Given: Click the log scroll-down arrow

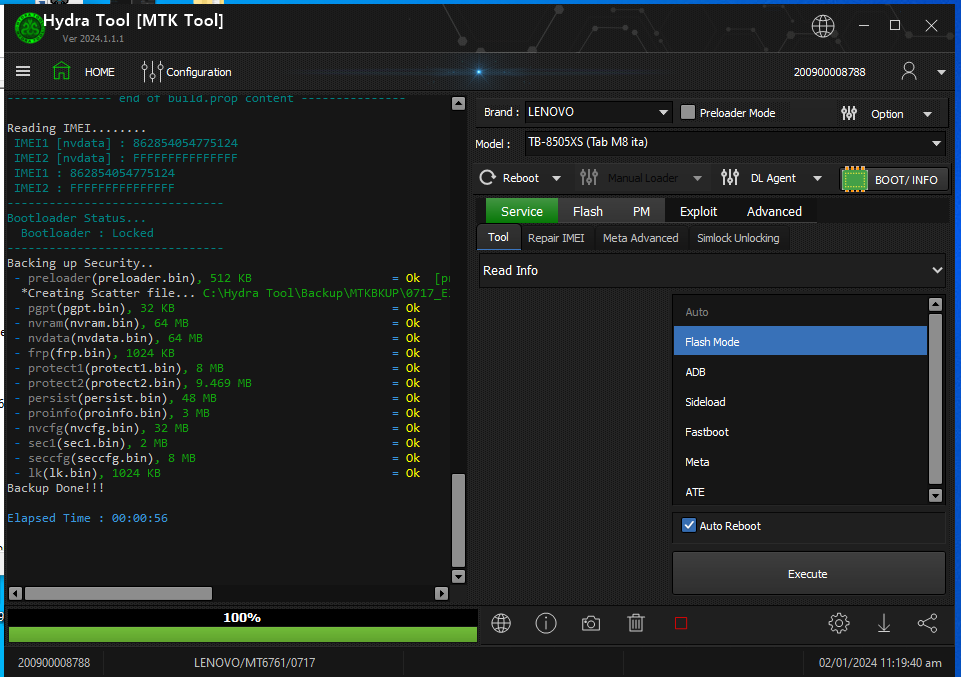Looking at the screenshot, I should [x=458, y=577].
